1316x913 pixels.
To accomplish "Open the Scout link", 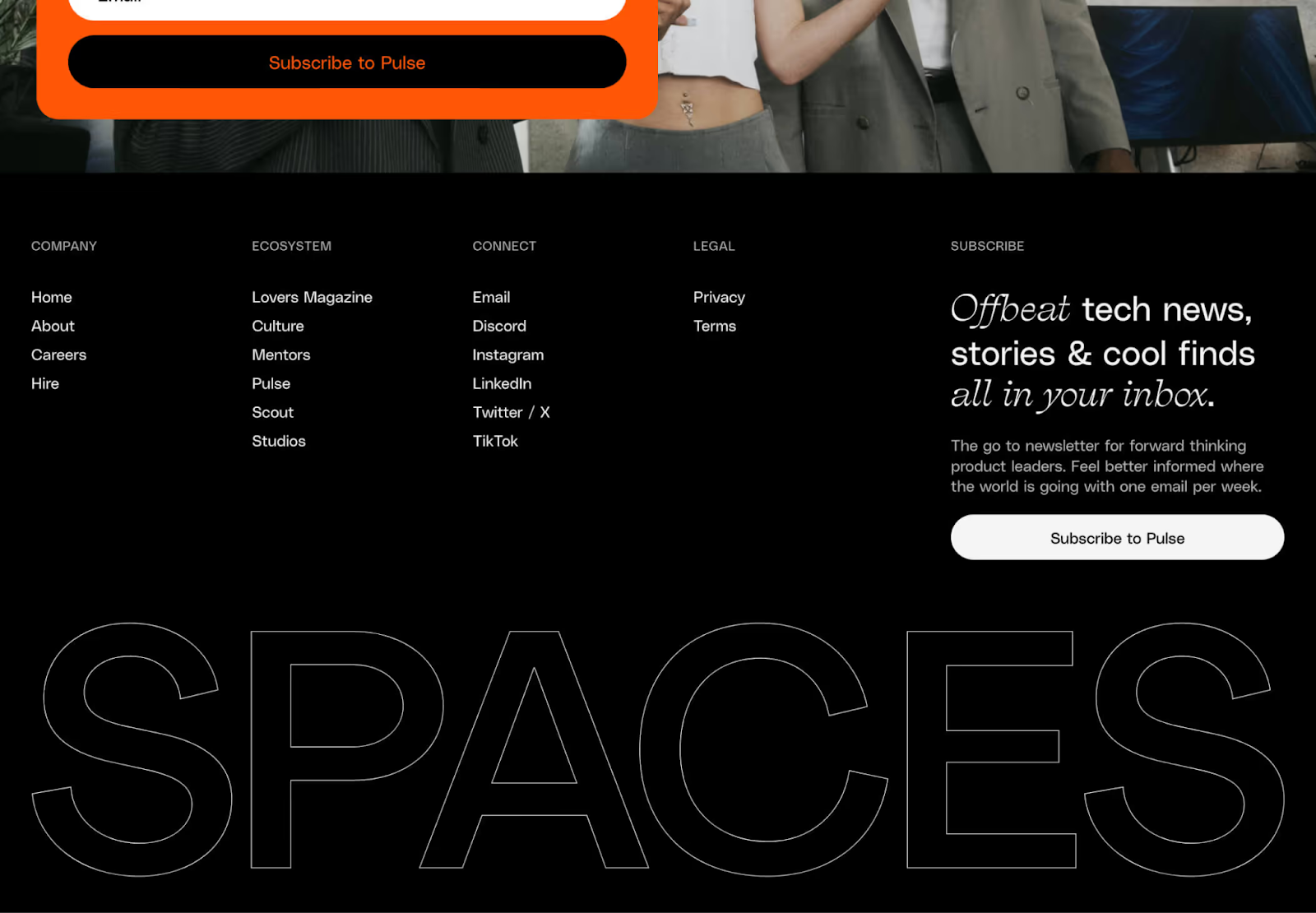I will tap(272, 412).
